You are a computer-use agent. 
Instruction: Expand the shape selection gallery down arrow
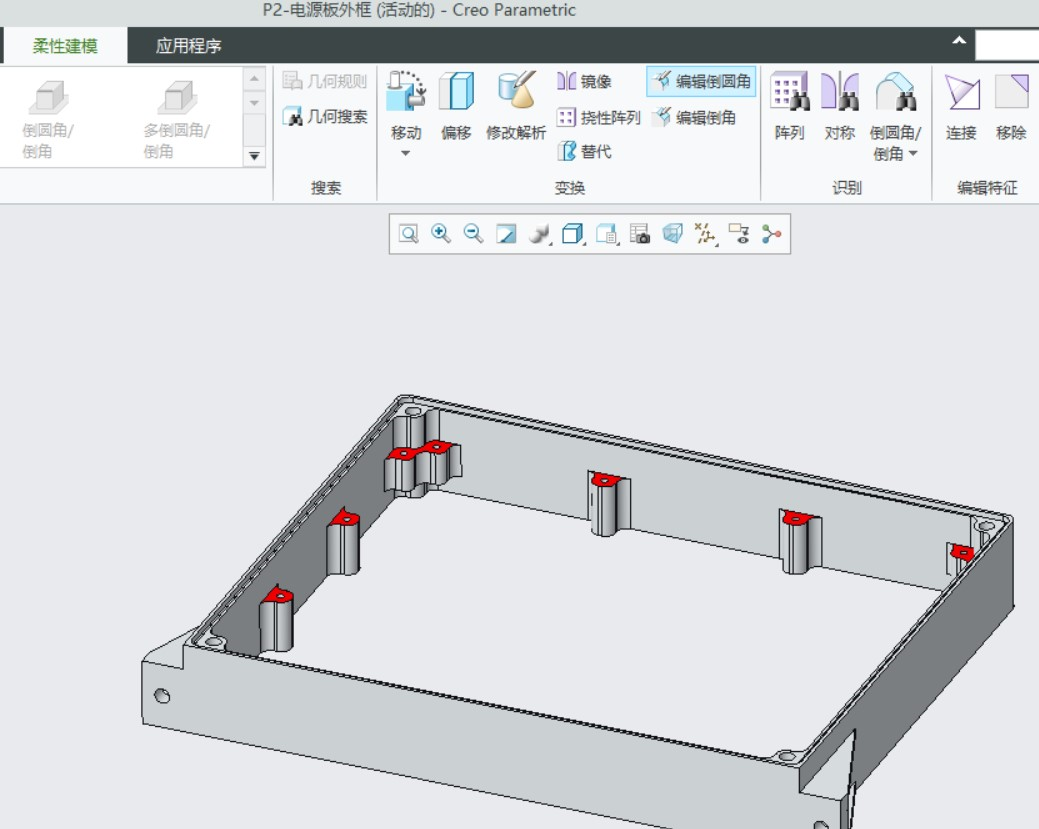tap(254, 156)
